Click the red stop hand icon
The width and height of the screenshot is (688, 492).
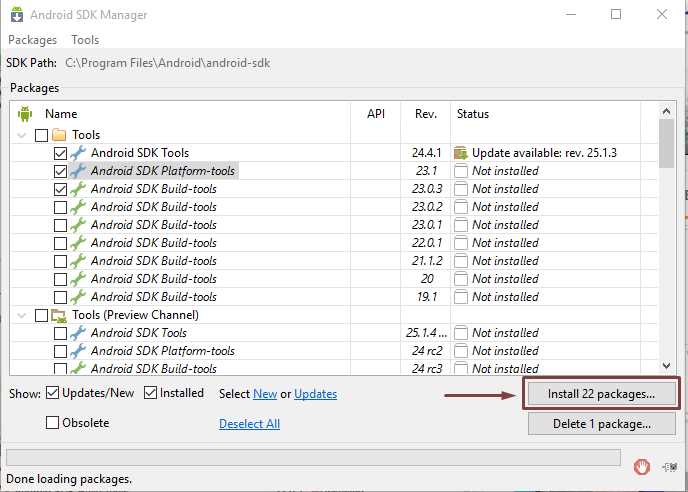(641, 466)
